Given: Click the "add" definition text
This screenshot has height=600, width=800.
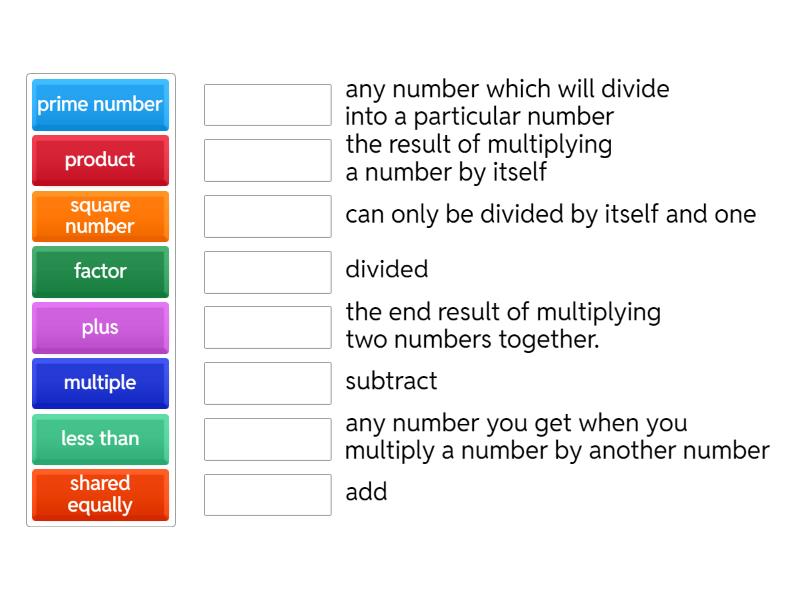Looking at the screenshot, I should point(366,492).
